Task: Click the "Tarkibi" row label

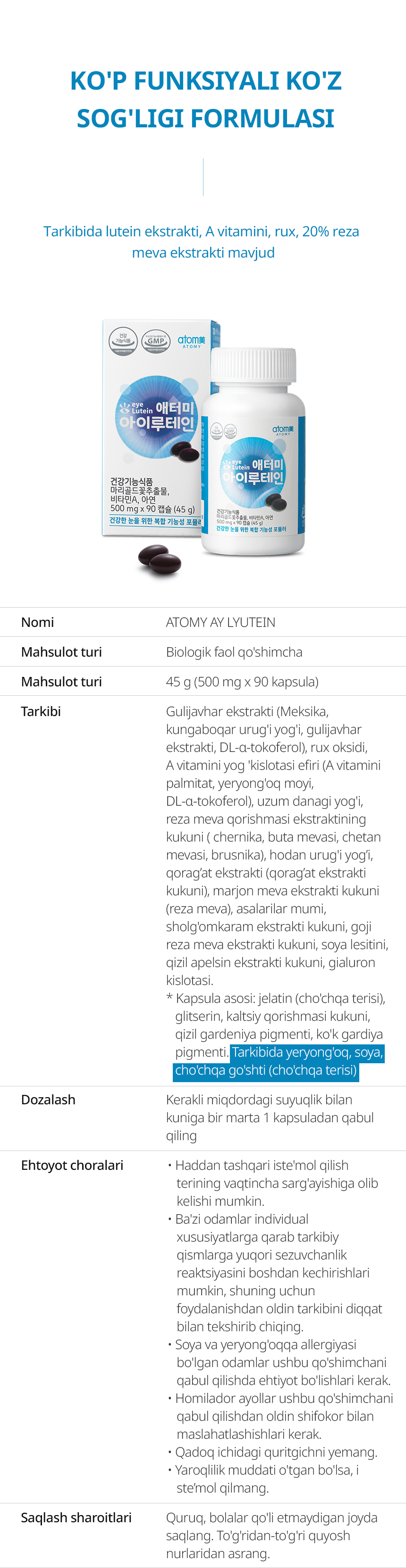Action: click(x=41, y=711)
